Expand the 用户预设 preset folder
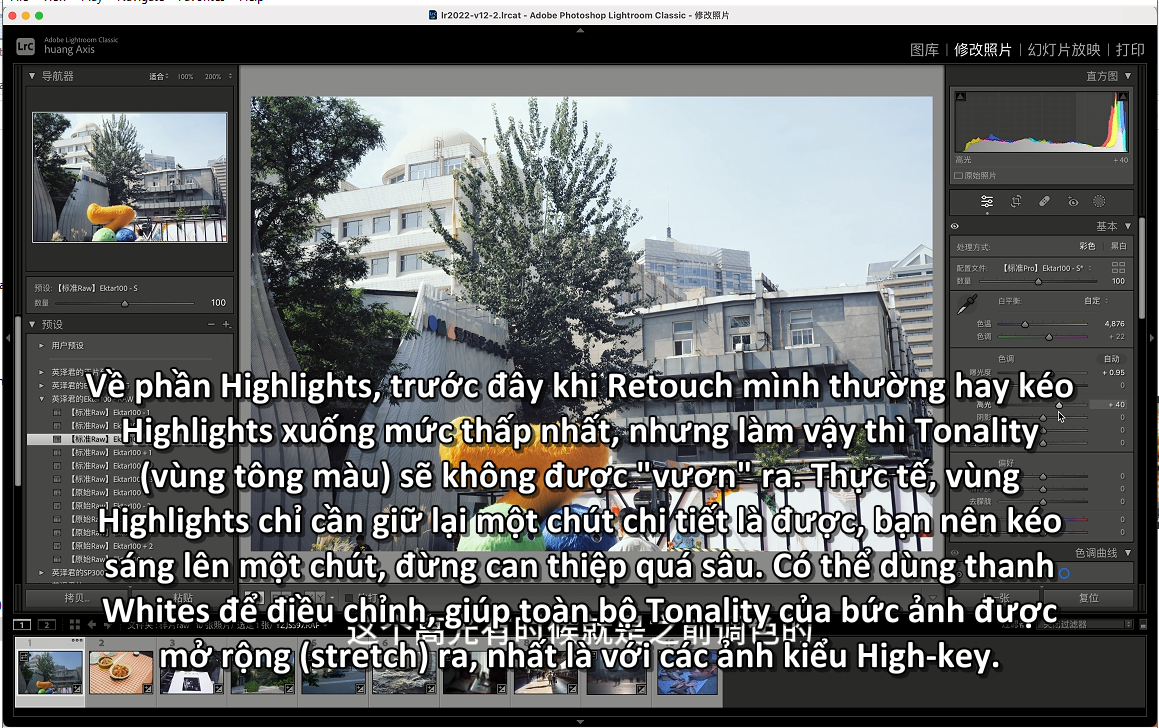Viewport: 1159px width, 728px height. coord(41,345)
